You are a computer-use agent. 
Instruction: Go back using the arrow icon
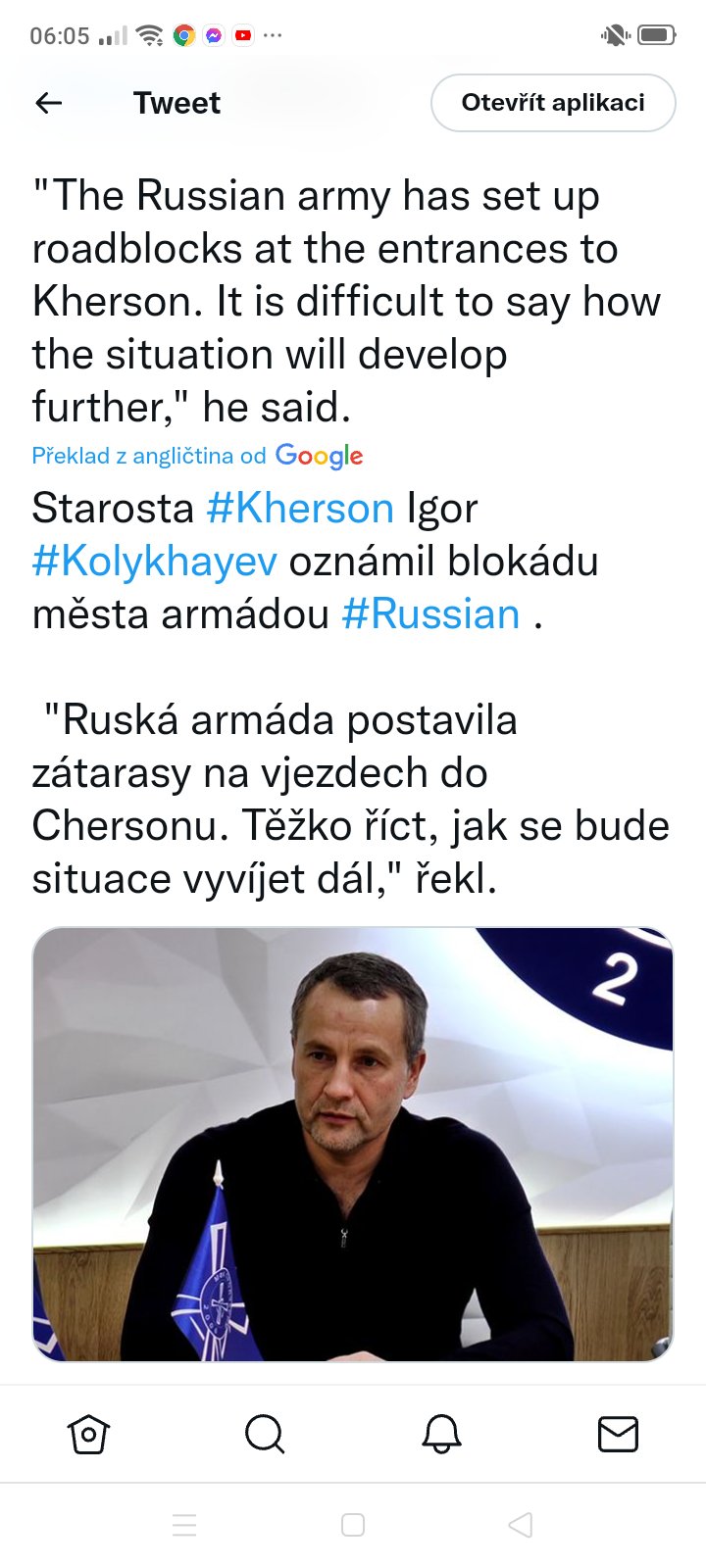click(x=48, y=103)
